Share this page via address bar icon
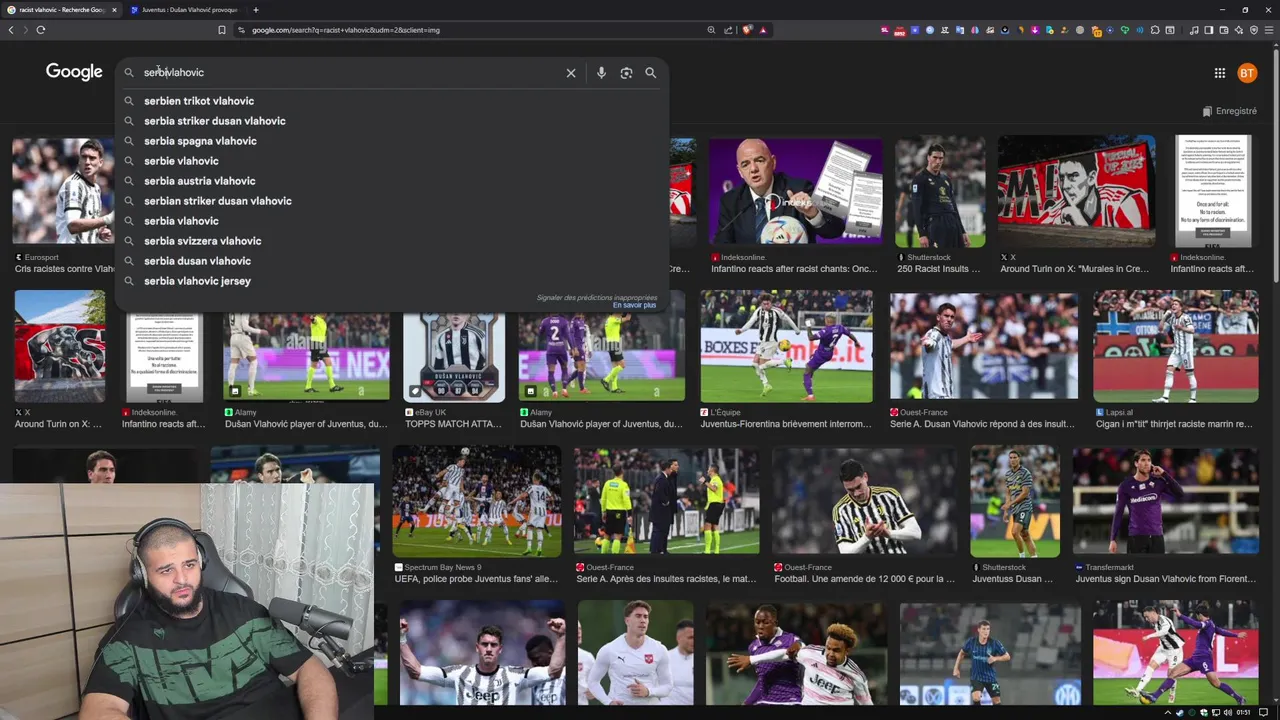The width and height of the screenshot is (1280, 720). pyautogui.click(x=728, y=30)
